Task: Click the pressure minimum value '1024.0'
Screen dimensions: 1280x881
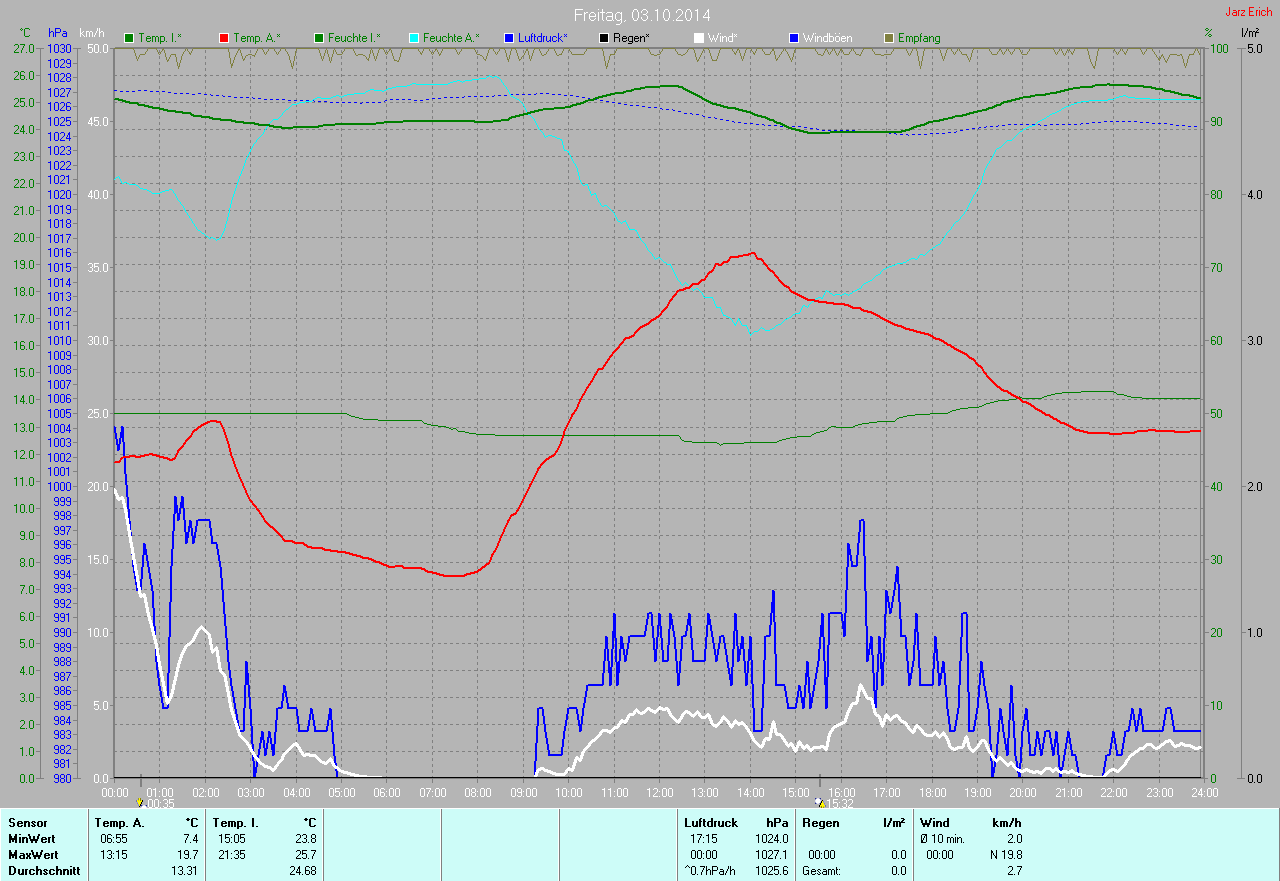Action: point(771,839)
